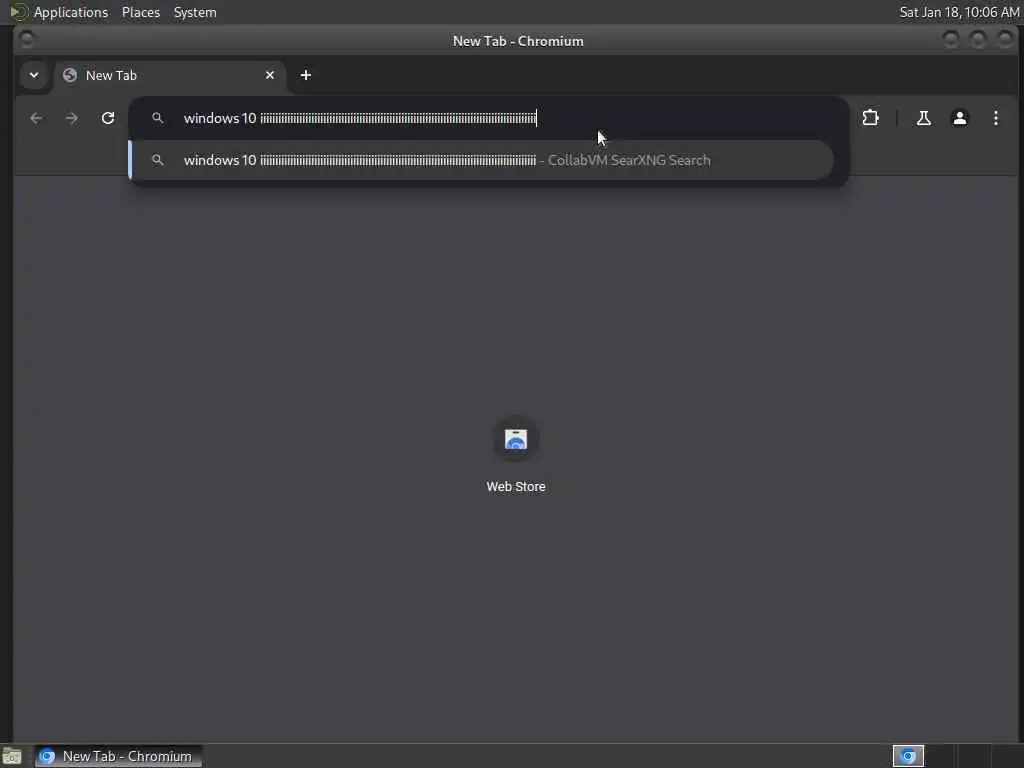This screenshot has height=768, width=1024.
Task: Click the magnifier icon in suggestion row
Action: 157,160
